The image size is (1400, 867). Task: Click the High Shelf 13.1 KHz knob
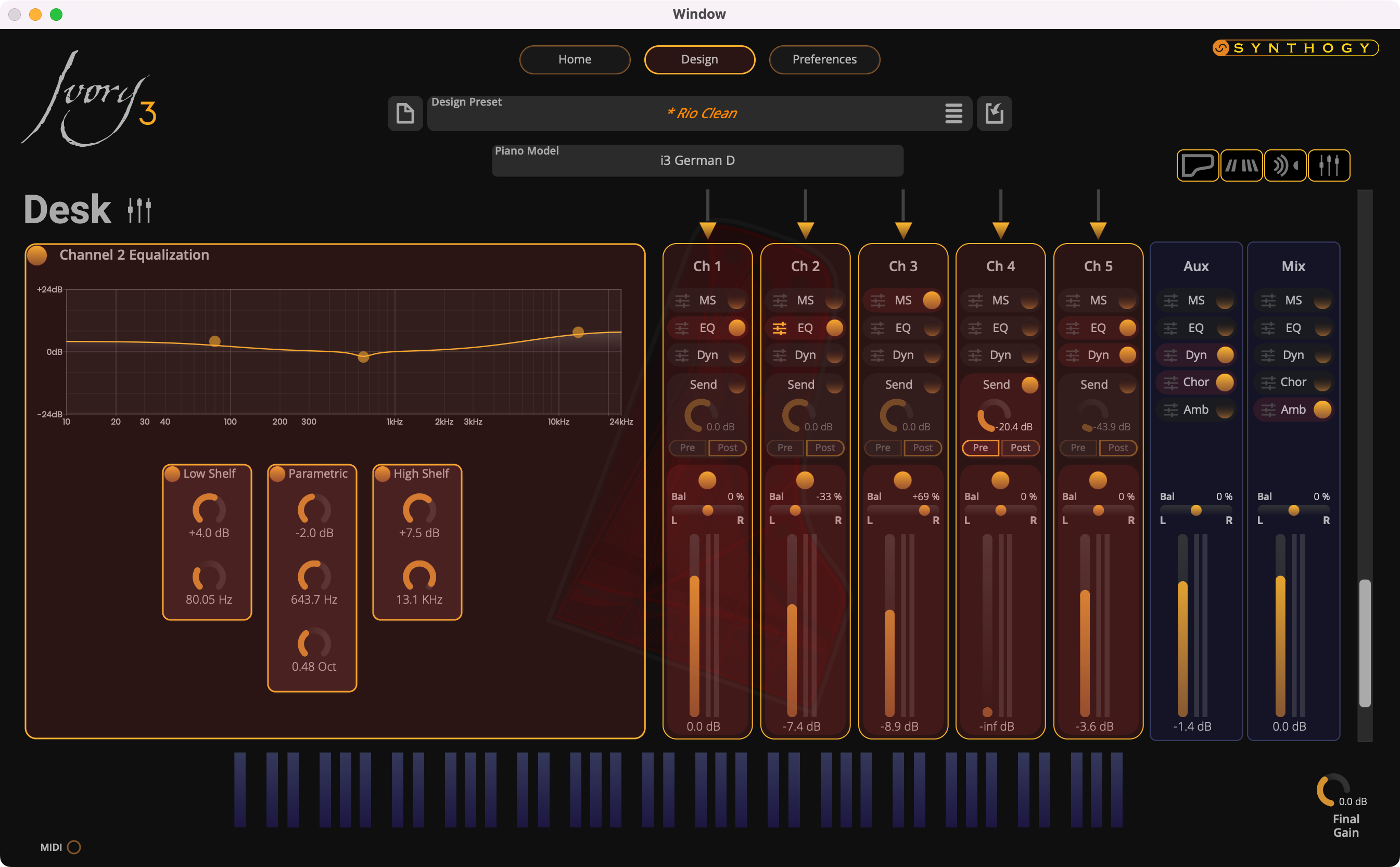click(419, 576)
